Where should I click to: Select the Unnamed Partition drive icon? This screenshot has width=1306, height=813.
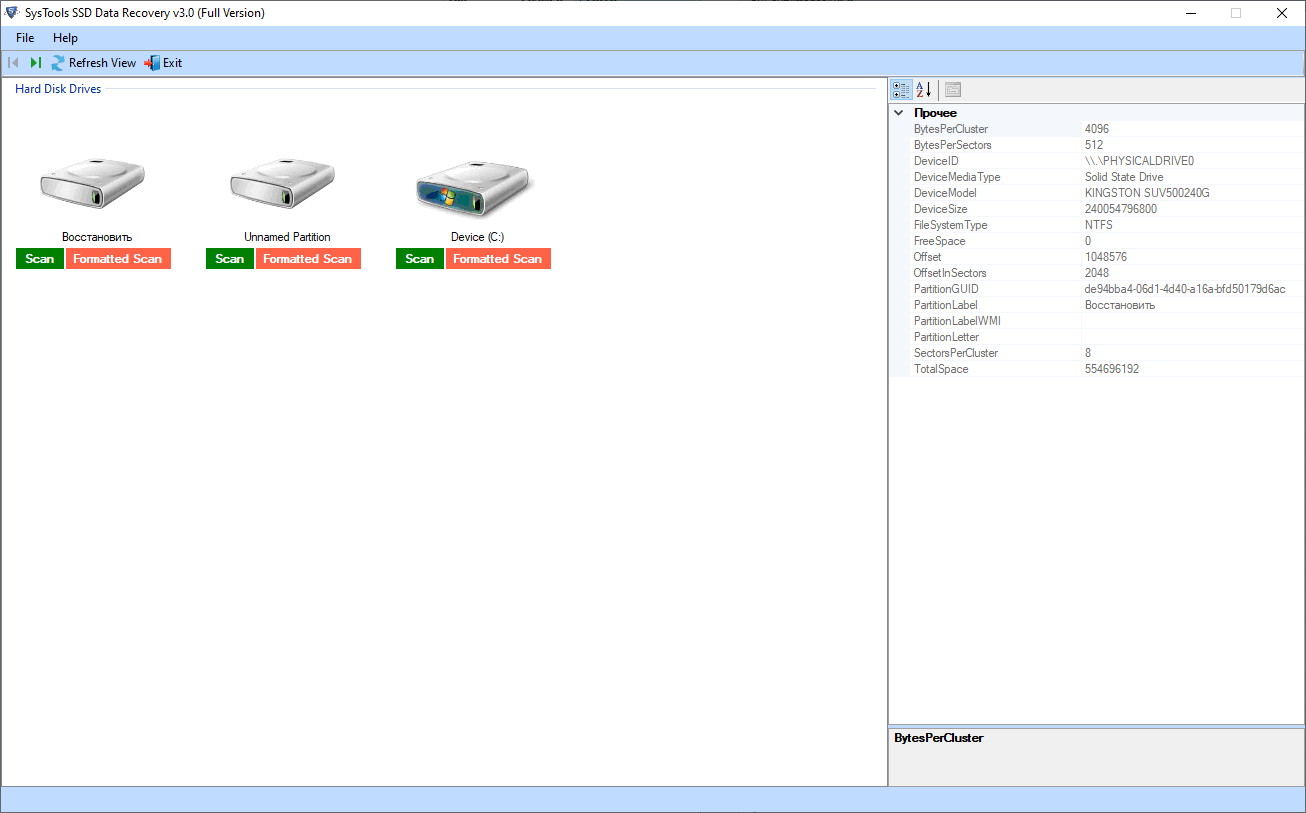pyautogui.click(x=283, y=183)
